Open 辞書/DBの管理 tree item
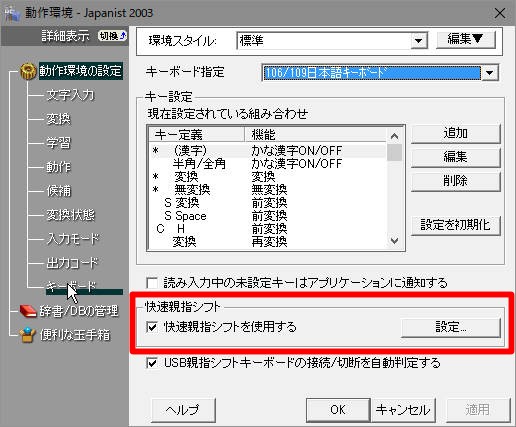 click(79, 311)
